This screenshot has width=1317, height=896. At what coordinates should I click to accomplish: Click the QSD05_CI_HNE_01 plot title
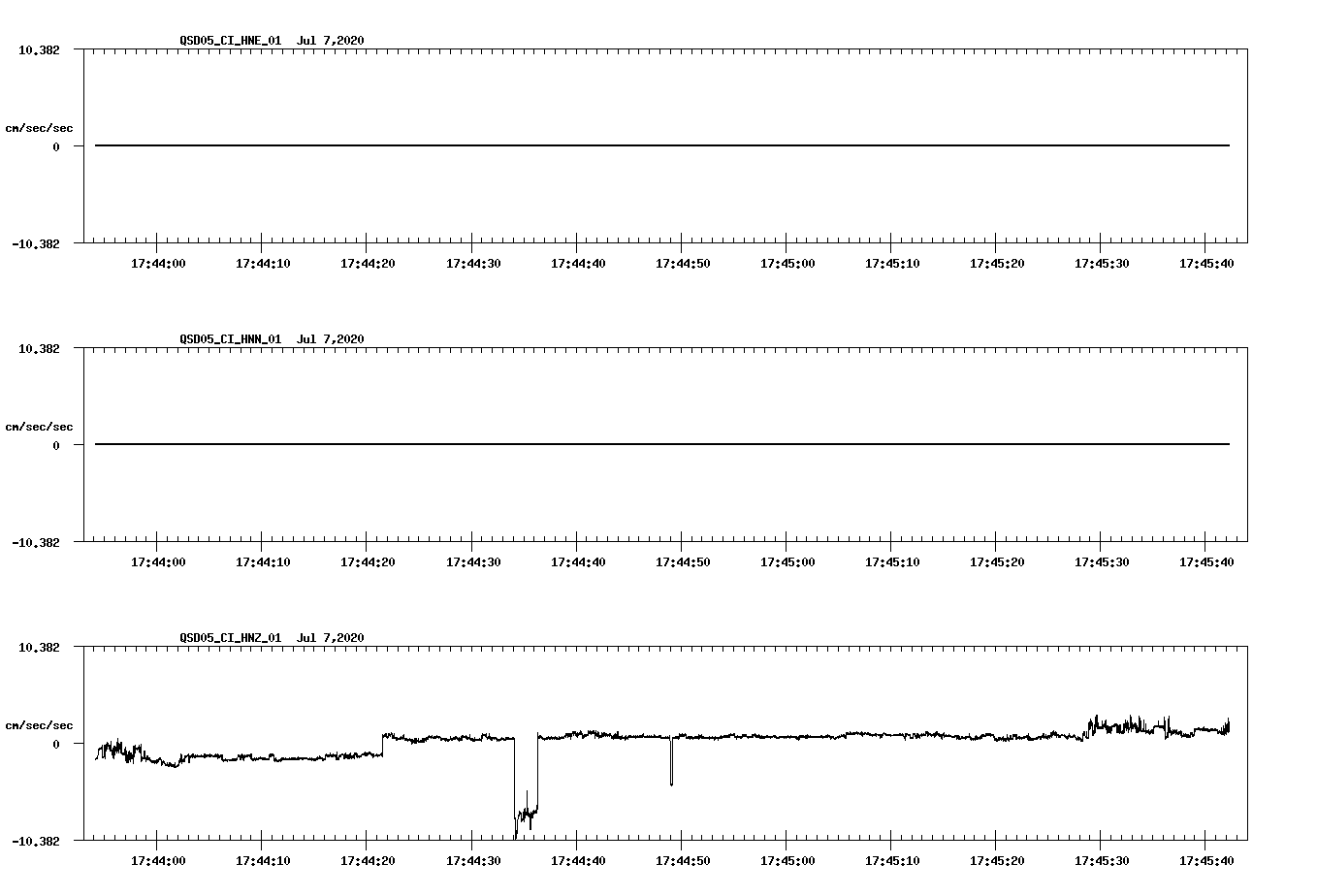(x=273, y=41)
